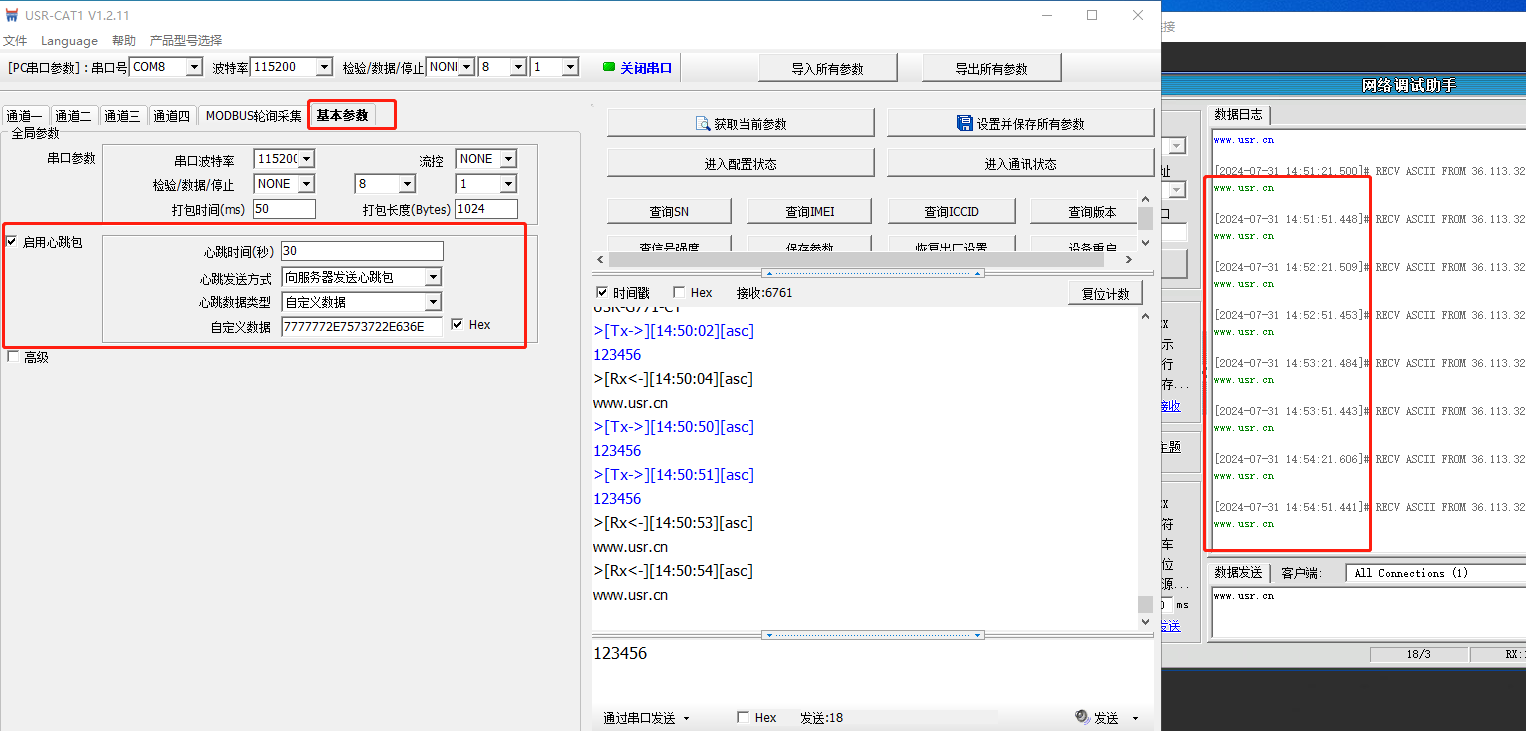The height and width of the screenshot is (731, 1526).
Task: Toggle the 时间戳 checkbox
Action: point(602,293)
